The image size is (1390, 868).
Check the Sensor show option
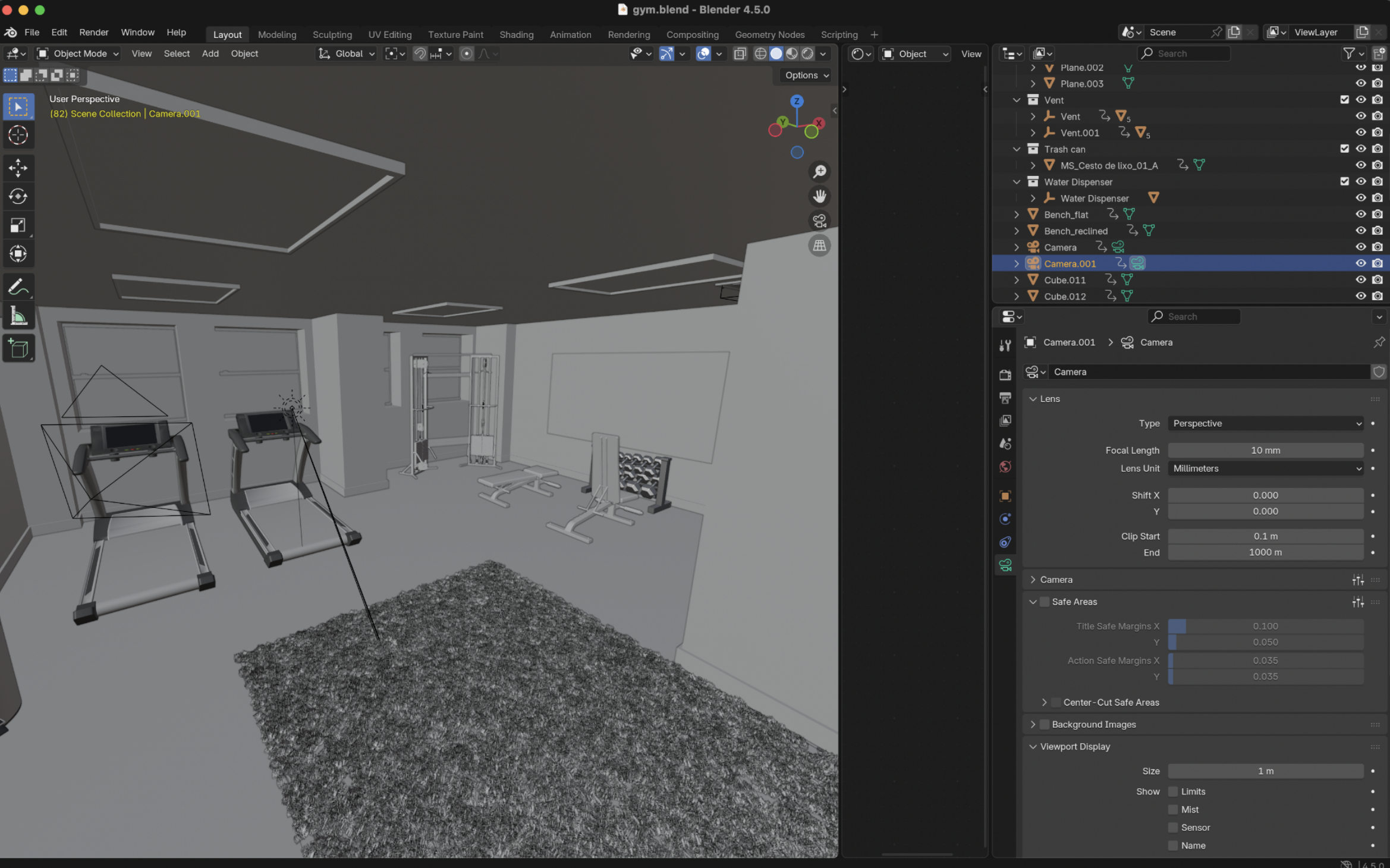coord(1173,828)
